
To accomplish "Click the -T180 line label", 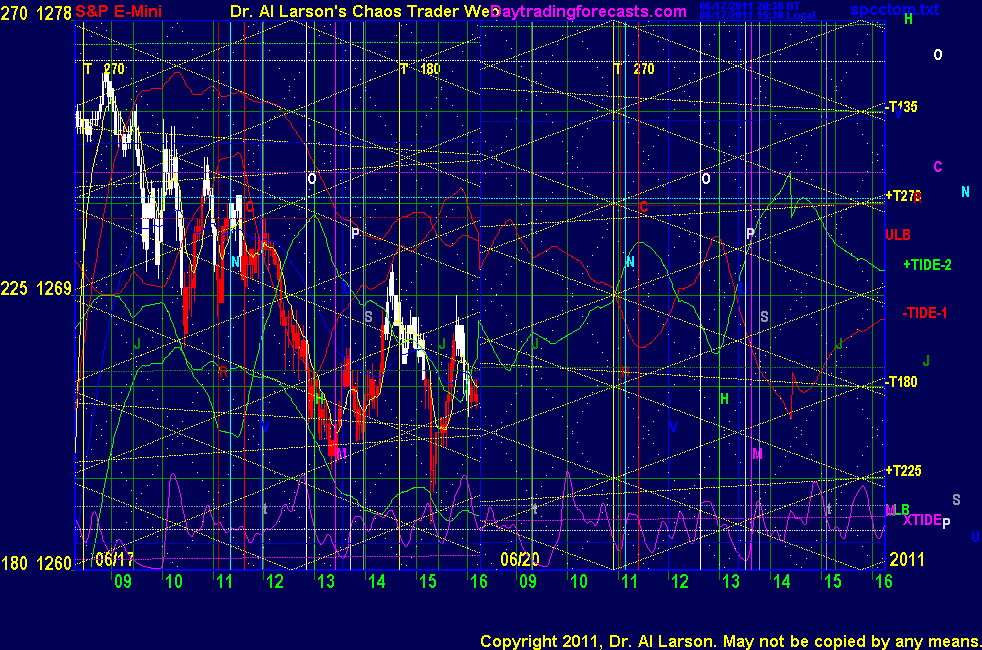I will point(901,381).
